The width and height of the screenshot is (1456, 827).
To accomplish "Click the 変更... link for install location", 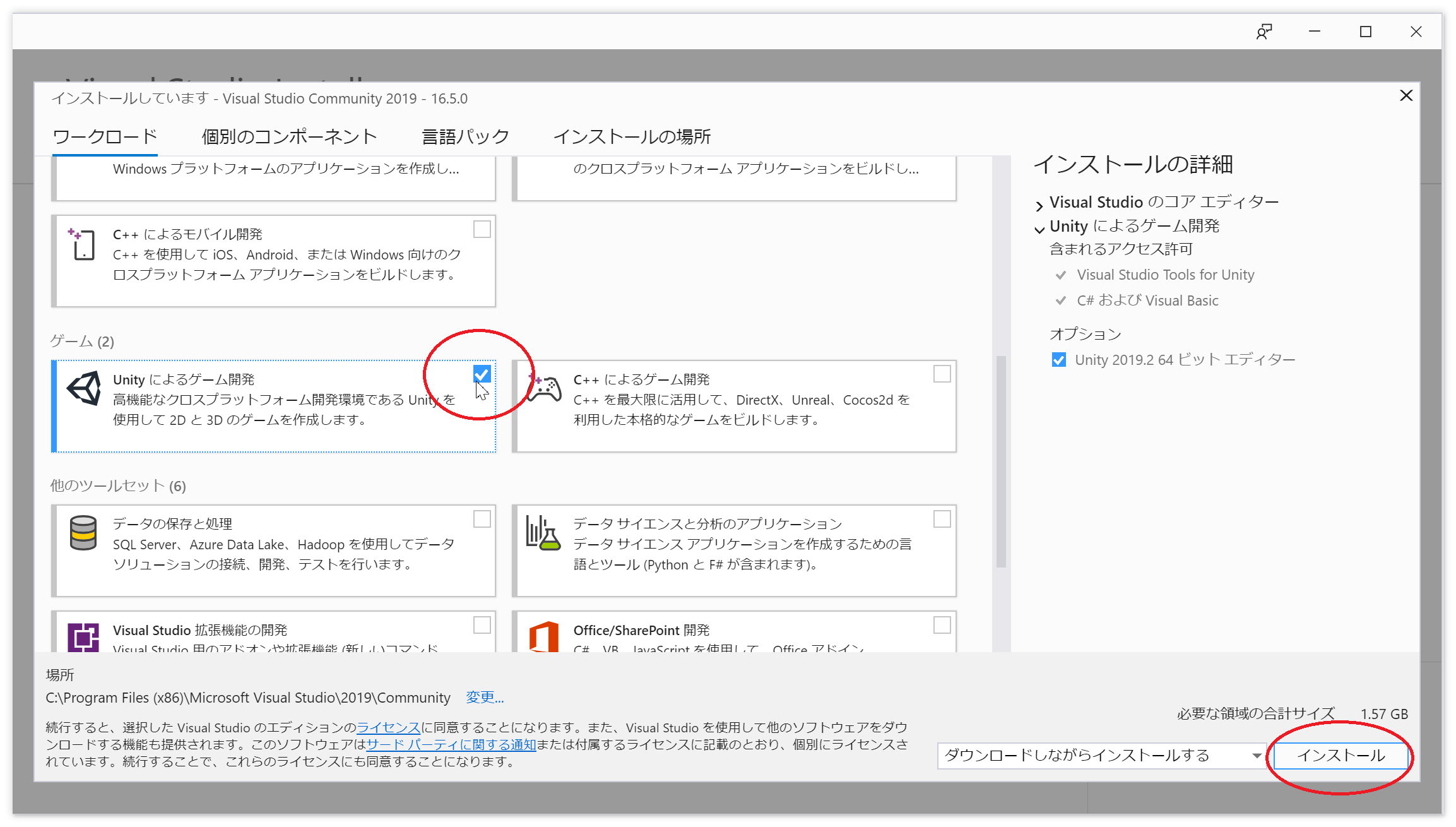I will pyautogui.click(x=485, y=698).
